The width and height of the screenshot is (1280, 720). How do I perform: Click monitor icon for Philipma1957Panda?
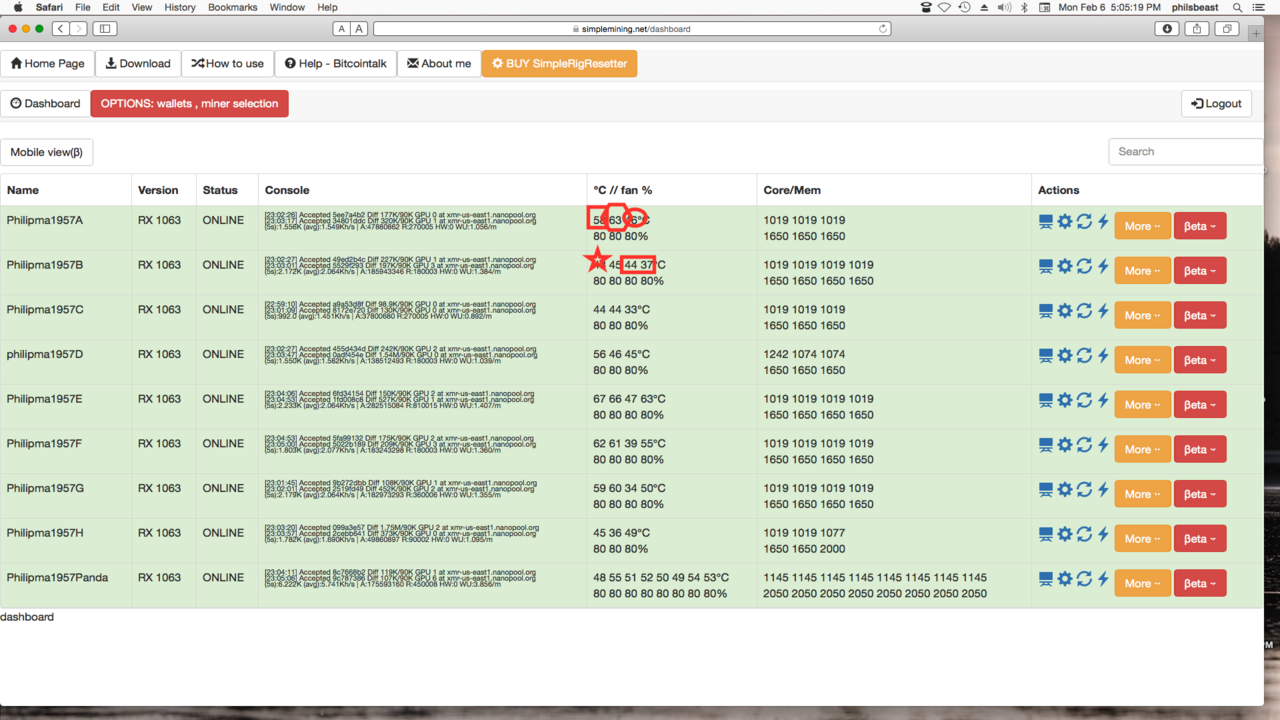coord(1046,578)
